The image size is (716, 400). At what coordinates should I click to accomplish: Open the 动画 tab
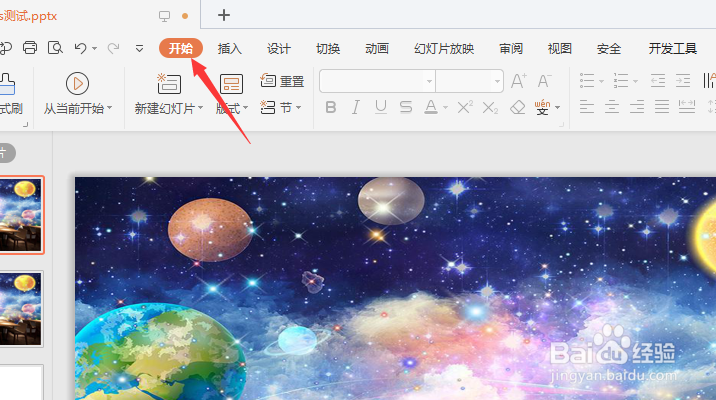(x=377, y=48)
